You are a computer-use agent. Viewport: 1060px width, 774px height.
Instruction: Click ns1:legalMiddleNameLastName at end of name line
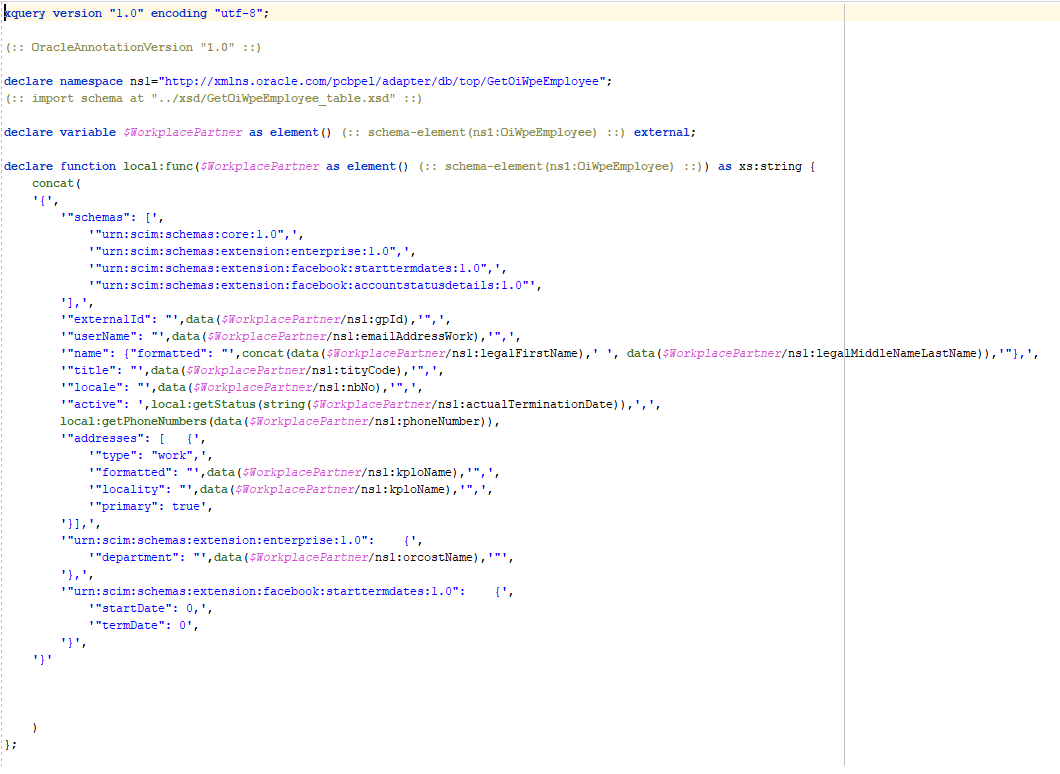click(x=882, y=354)
